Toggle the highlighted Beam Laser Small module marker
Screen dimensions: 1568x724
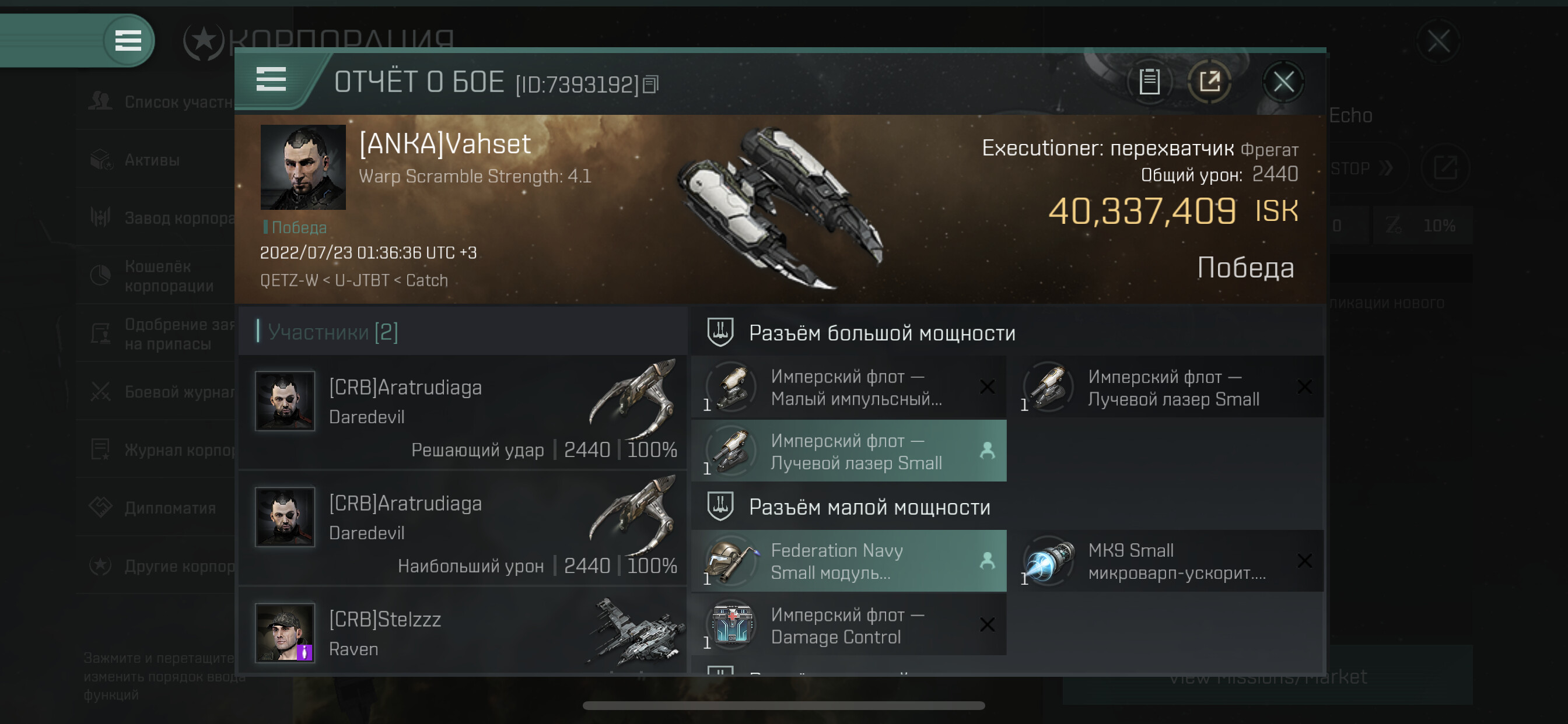click(986, 451)
